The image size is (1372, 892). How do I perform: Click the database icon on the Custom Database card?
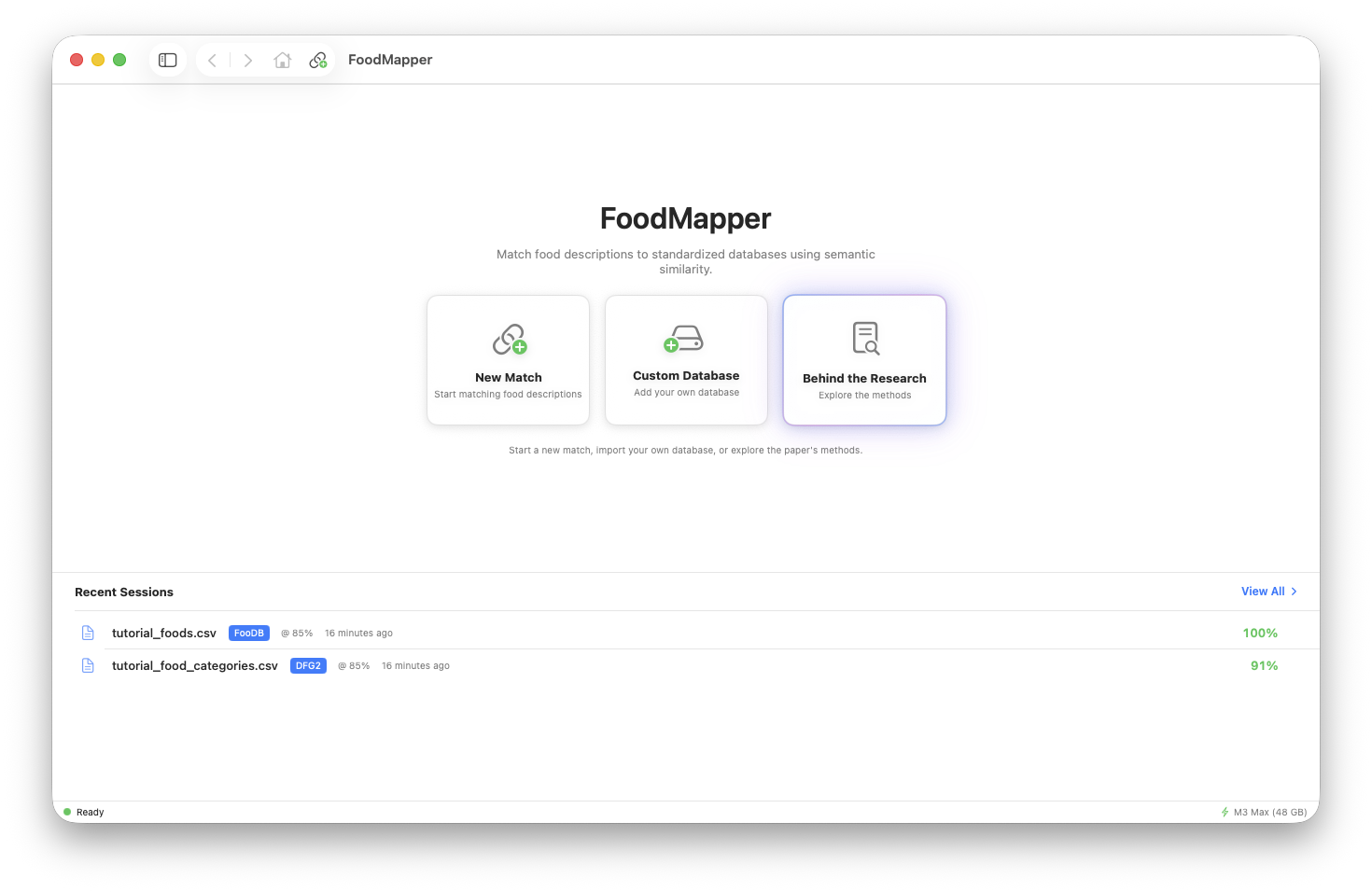tap(686, 338)
